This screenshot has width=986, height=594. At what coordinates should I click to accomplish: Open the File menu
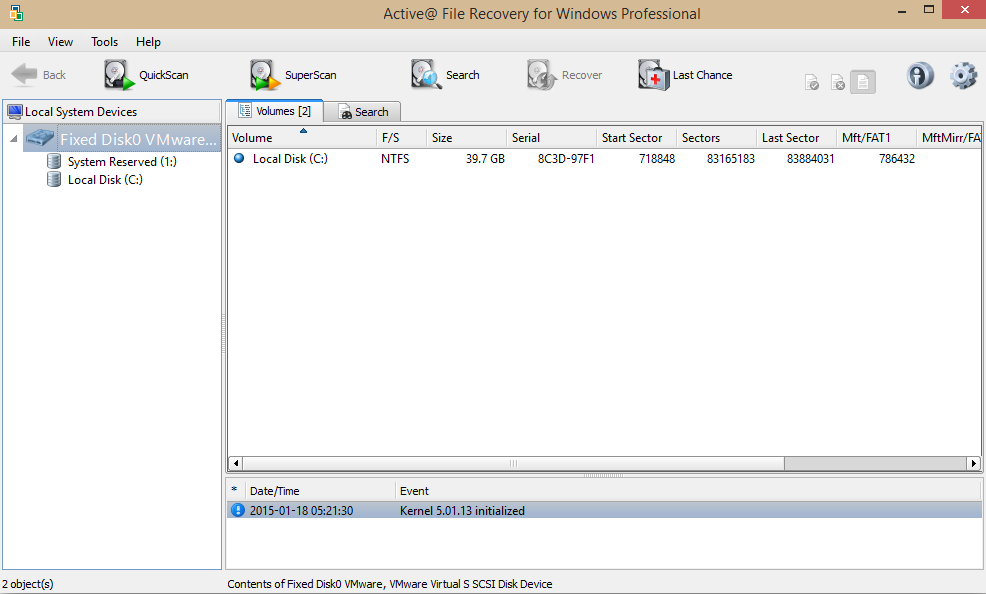click(21, 41)
